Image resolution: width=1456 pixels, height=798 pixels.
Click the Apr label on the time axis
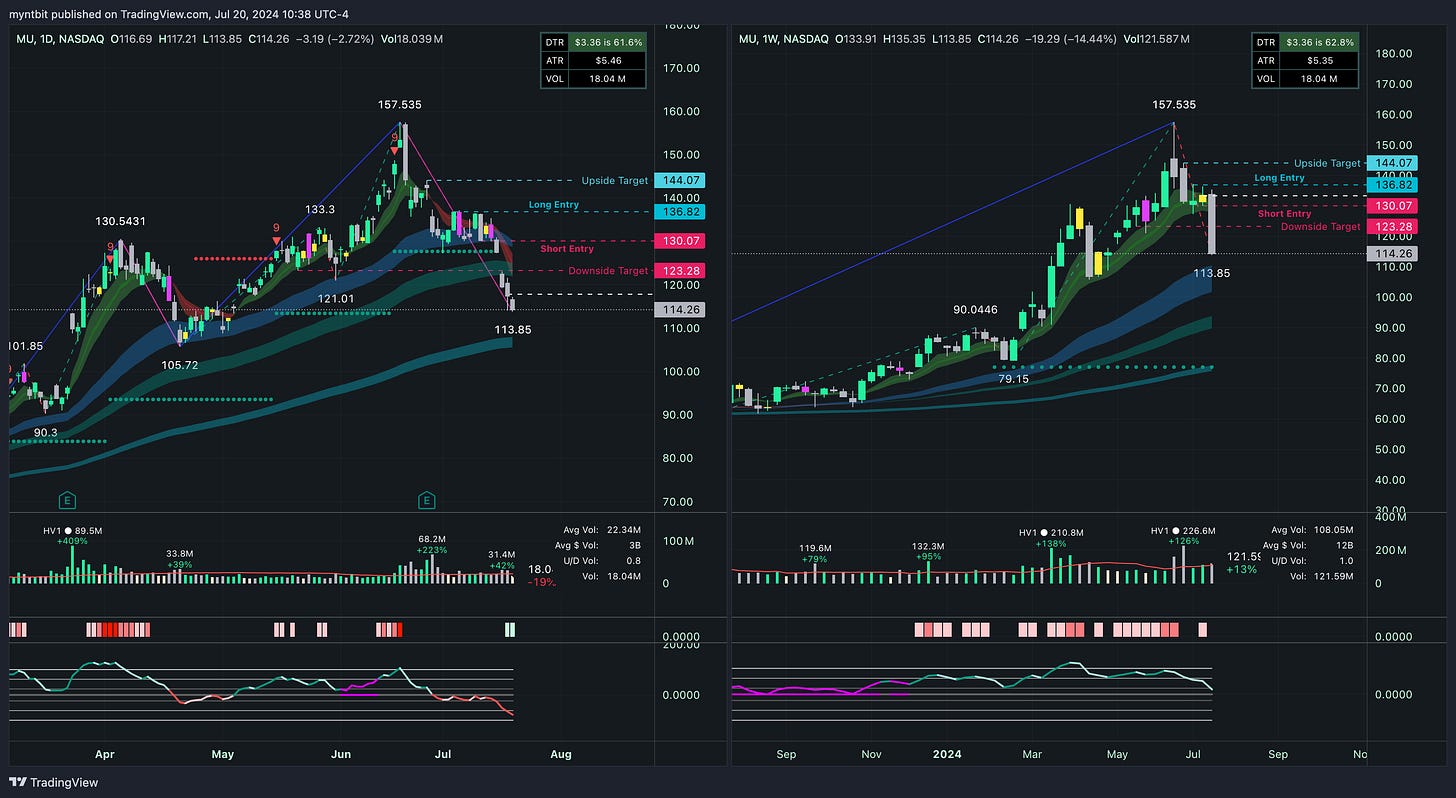[105, 754]
